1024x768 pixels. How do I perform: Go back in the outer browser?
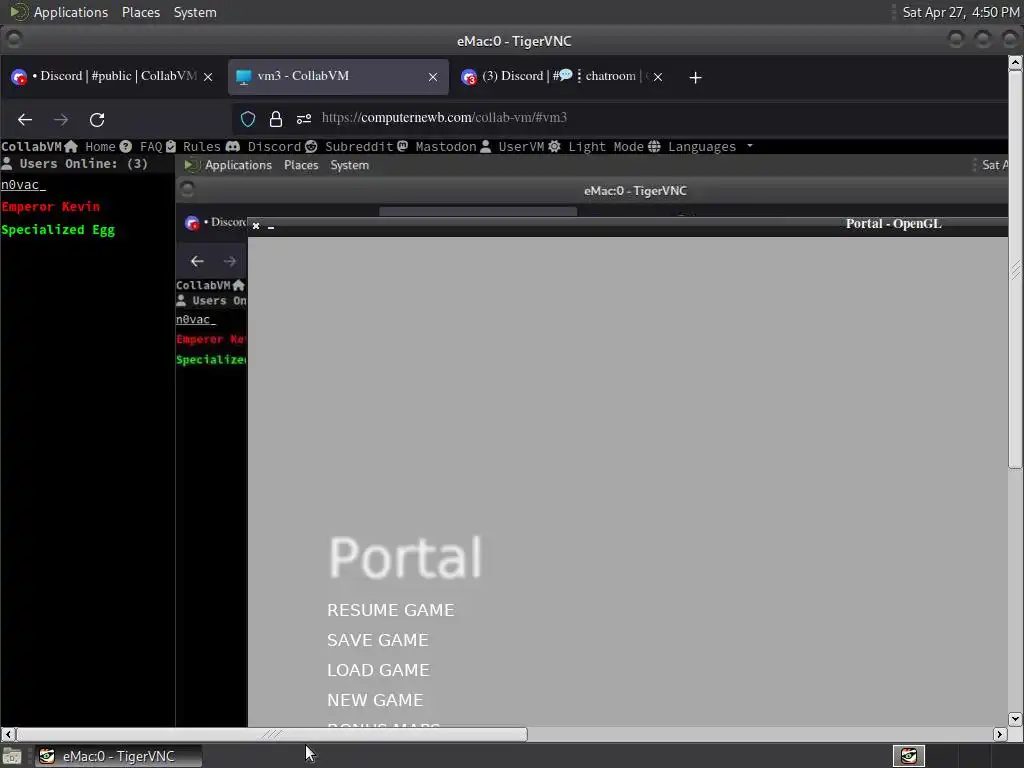click(25, 120)
